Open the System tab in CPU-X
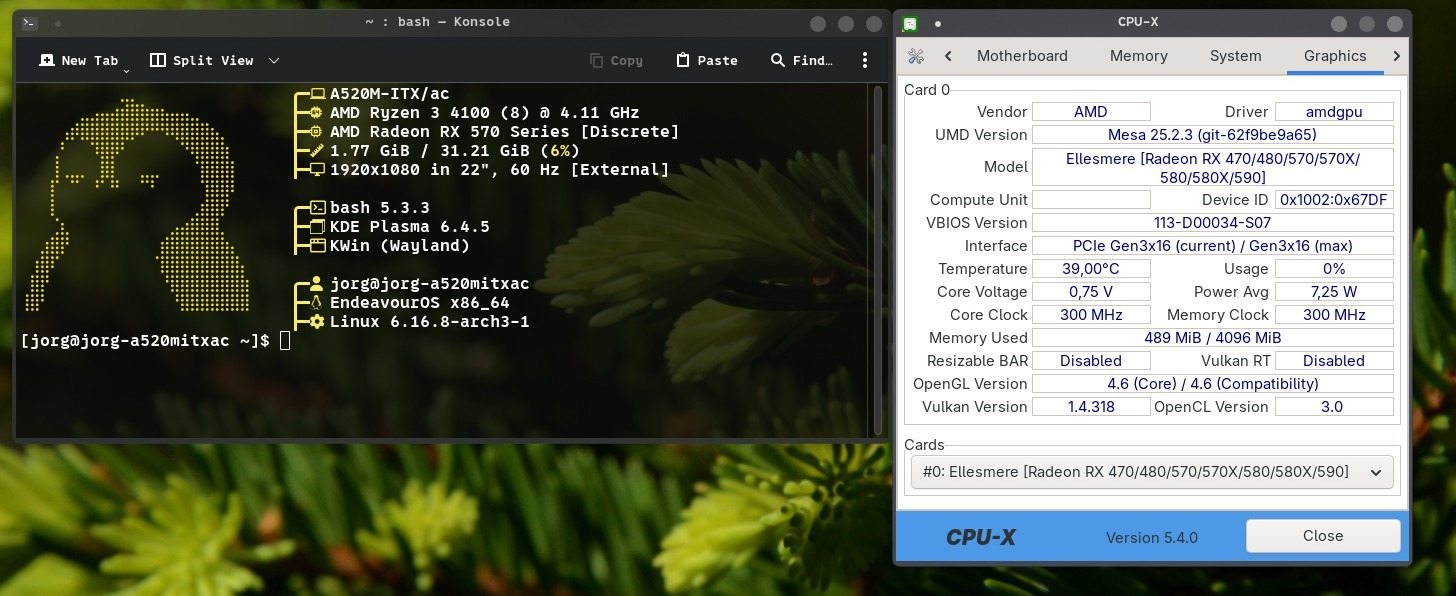The height and width of the screenshot is (596, 1456). coord(1235,56)
